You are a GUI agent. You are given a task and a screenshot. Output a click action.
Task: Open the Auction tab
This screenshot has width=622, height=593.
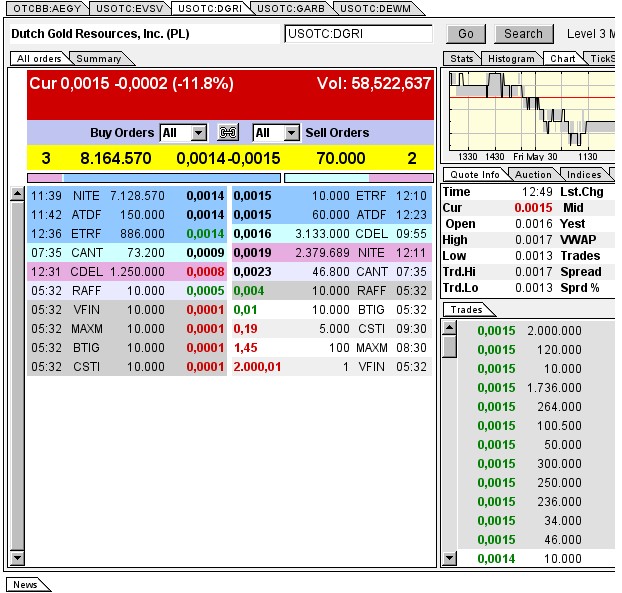pyautogui.click(x=534, y=175)
